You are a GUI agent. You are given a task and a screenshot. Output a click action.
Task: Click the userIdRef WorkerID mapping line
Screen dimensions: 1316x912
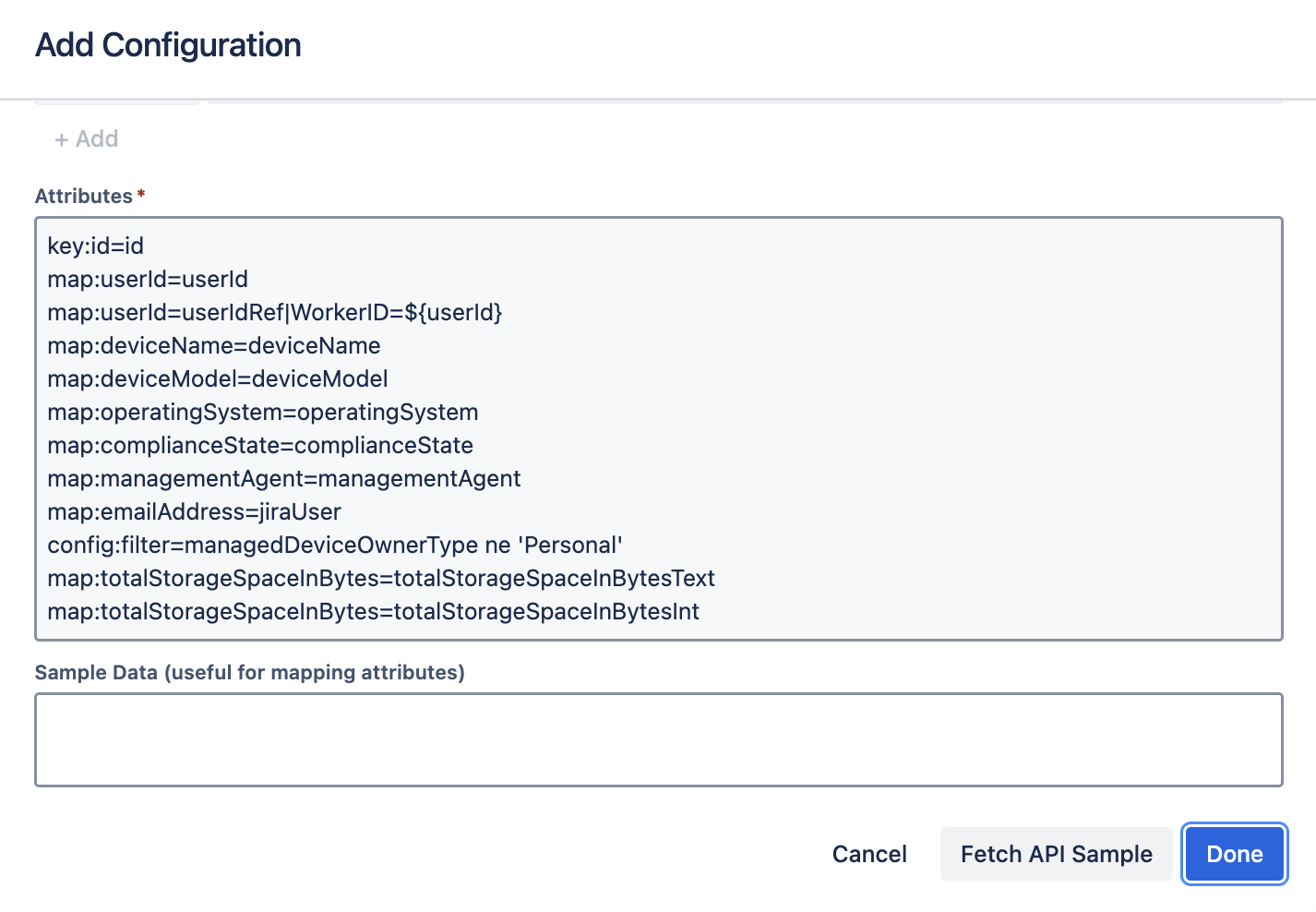click(x=274, y=312)
